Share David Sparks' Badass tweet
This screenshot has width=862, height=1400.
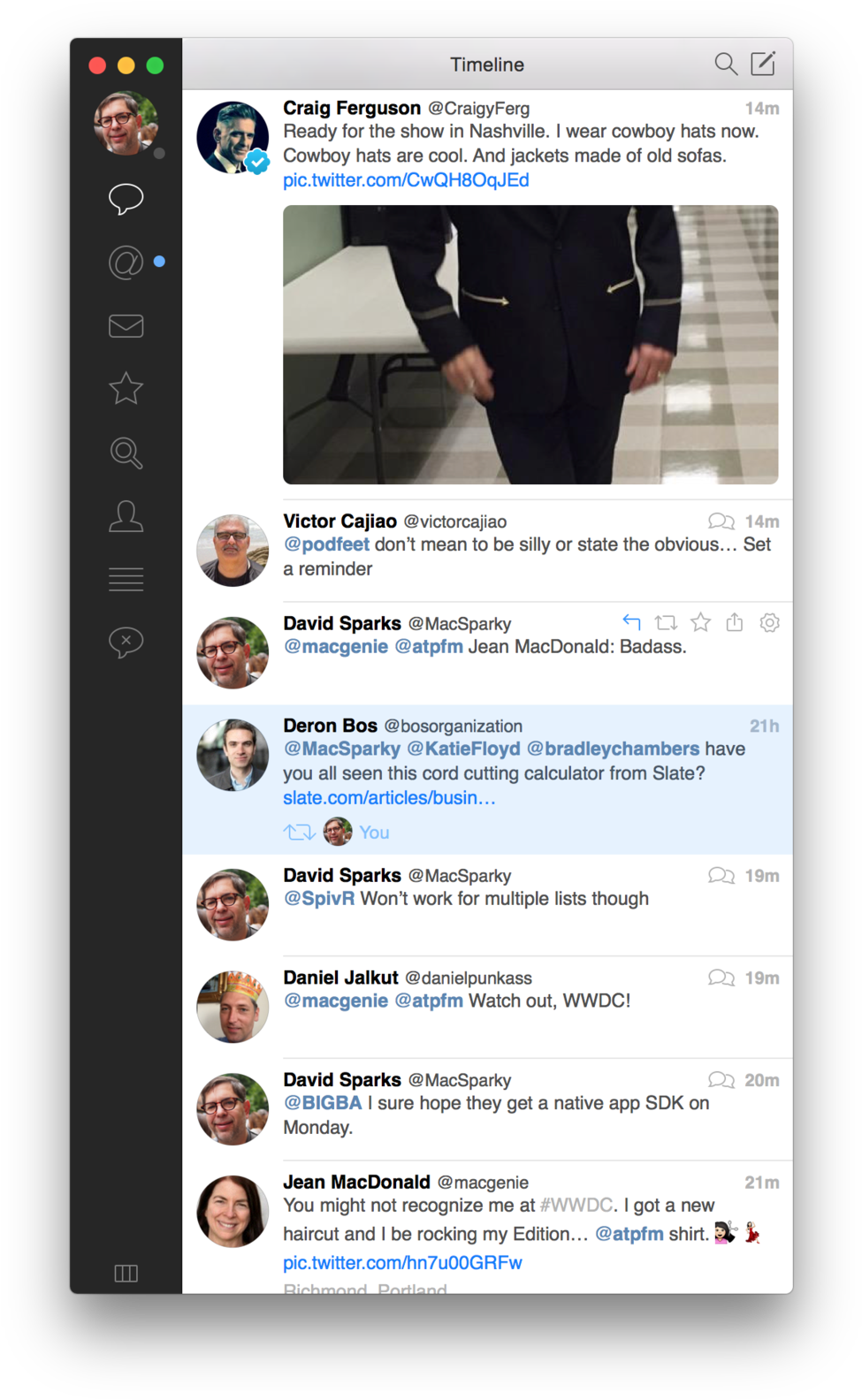[735, 622]
